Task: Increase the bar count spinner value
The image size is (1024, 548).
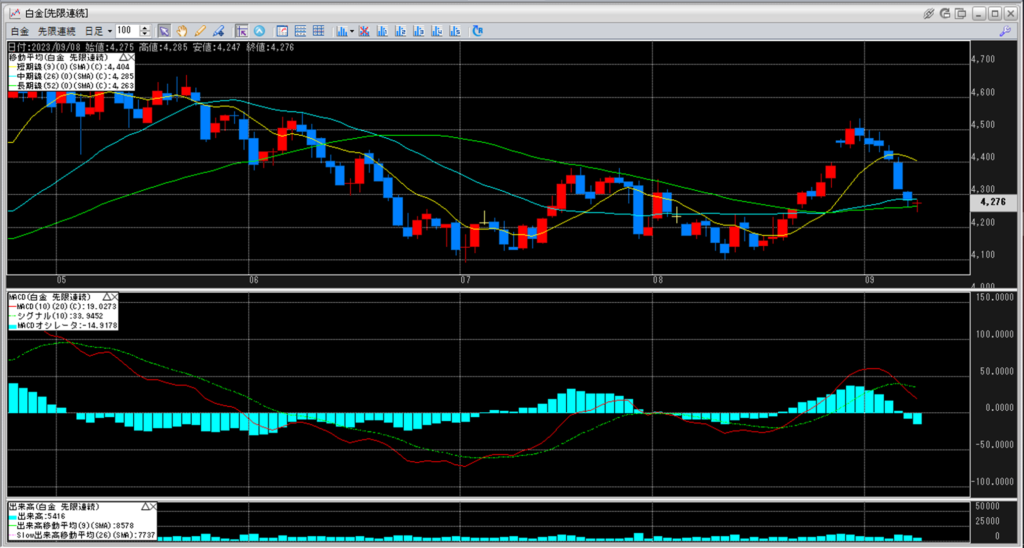Action: coord(146,28)
